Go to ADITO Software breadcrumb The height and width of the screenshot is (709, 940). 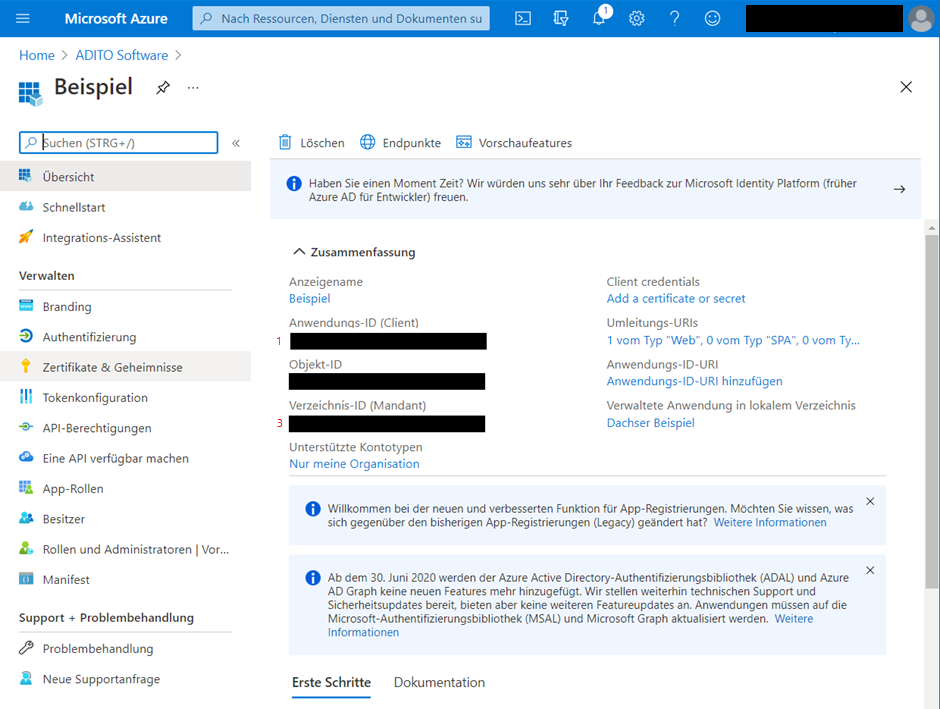(x=122, y=55)
